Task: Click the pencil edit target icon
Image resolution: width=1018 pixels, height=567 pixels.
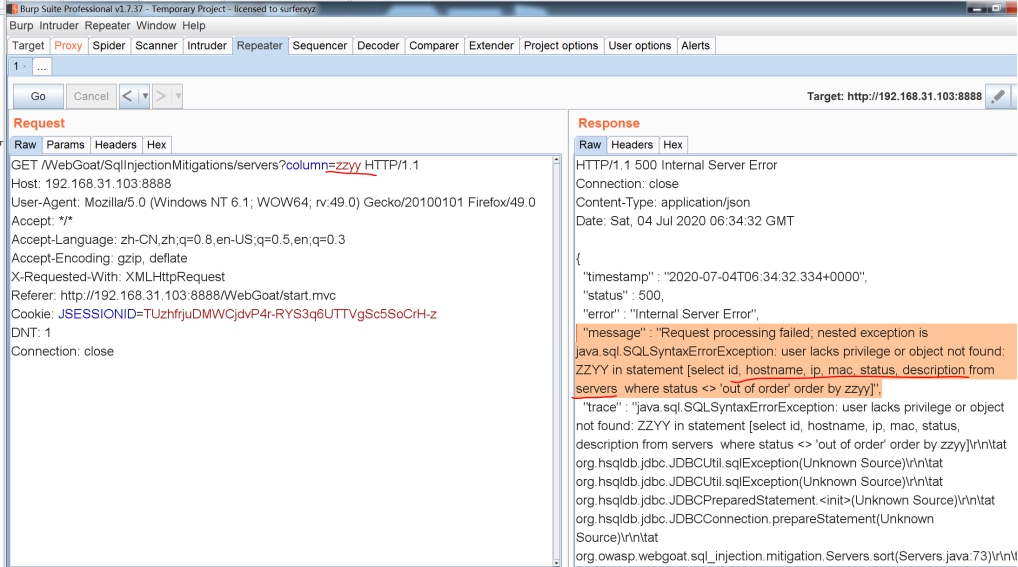Action: 998,96
